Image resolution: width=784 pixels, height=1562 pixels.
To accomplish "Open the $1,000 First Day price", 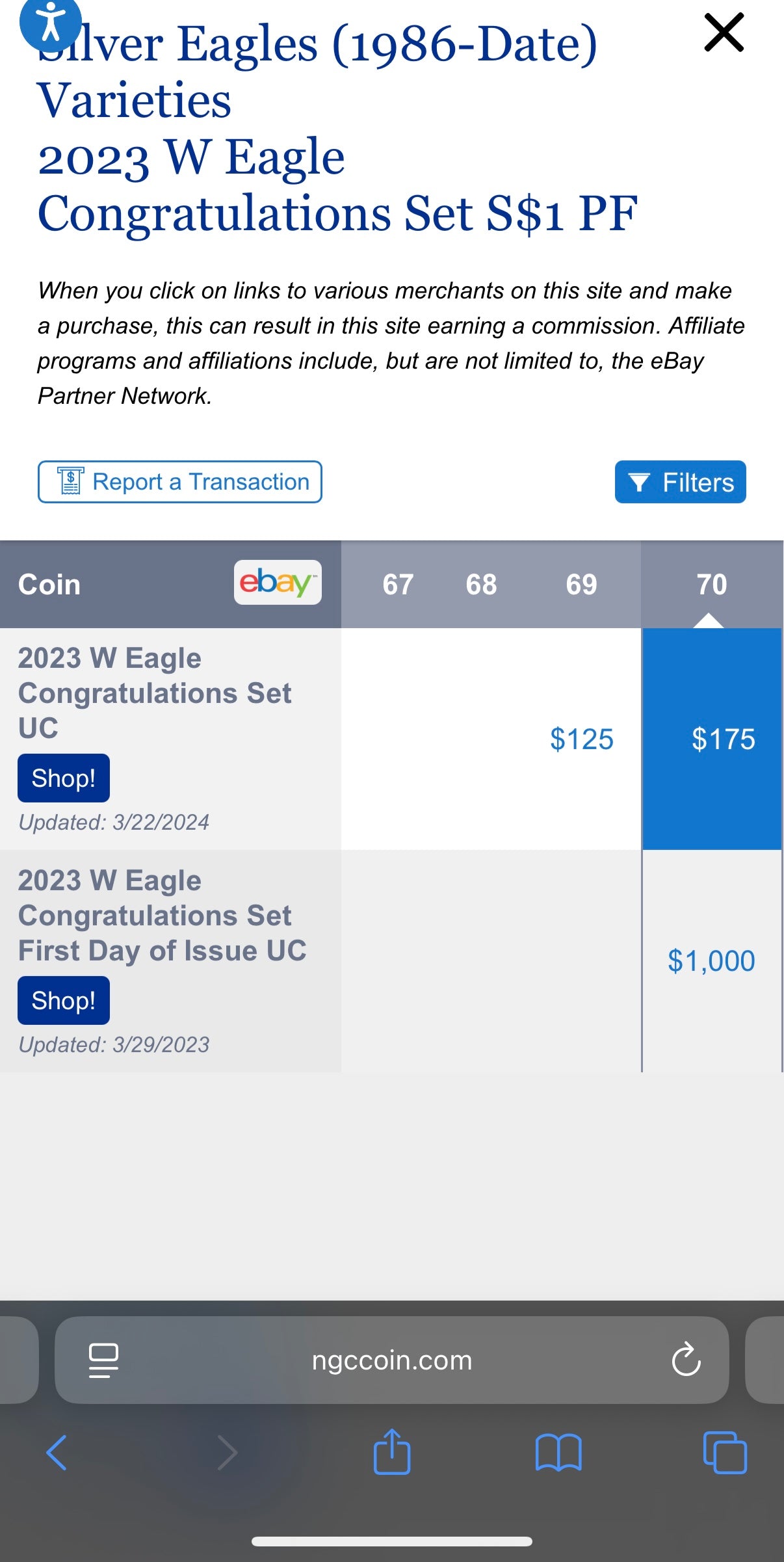I will [x=711, y=961].
